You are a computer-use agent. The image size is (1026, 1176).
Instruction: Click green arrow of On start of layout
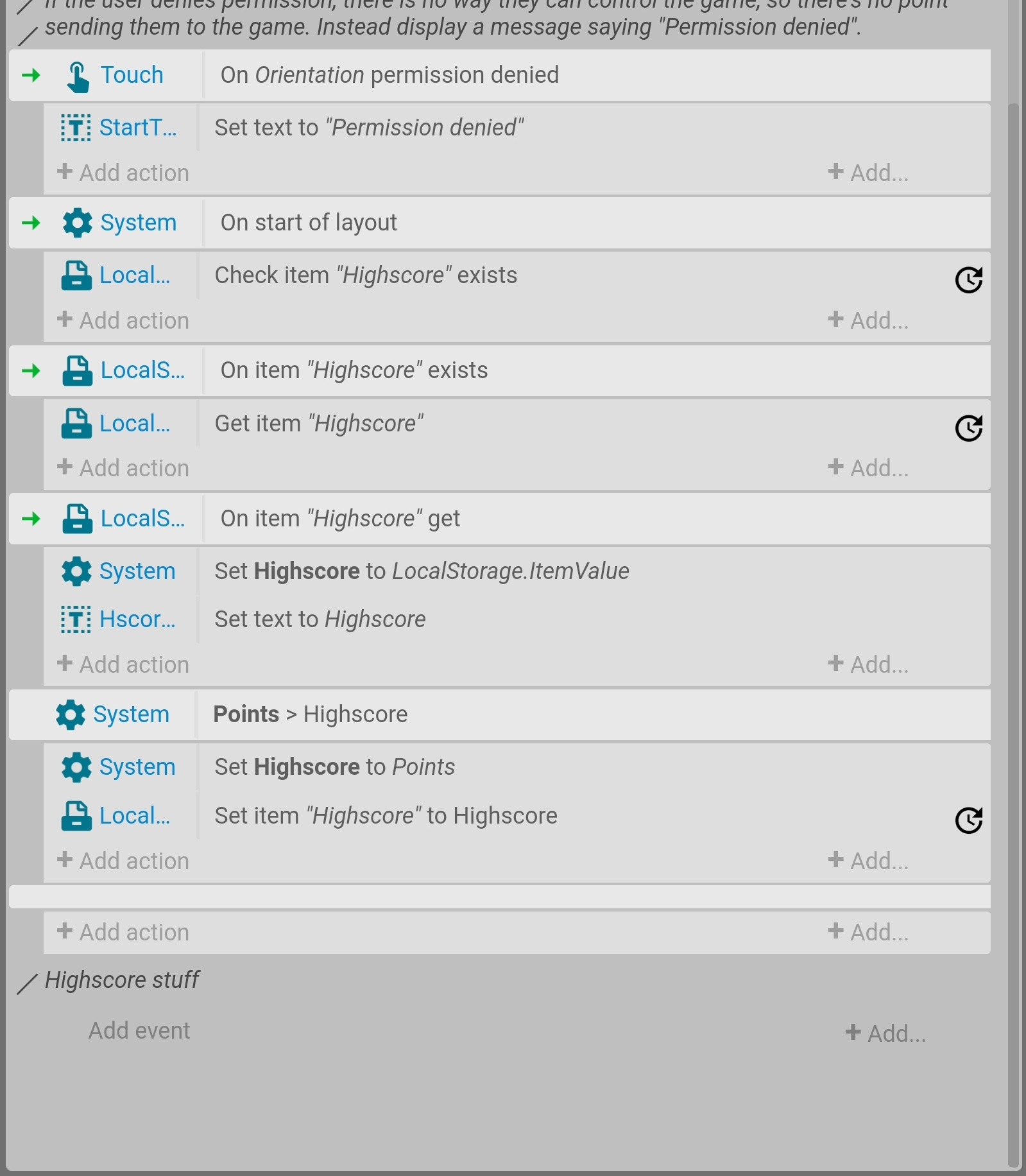[x=31, y=223]
